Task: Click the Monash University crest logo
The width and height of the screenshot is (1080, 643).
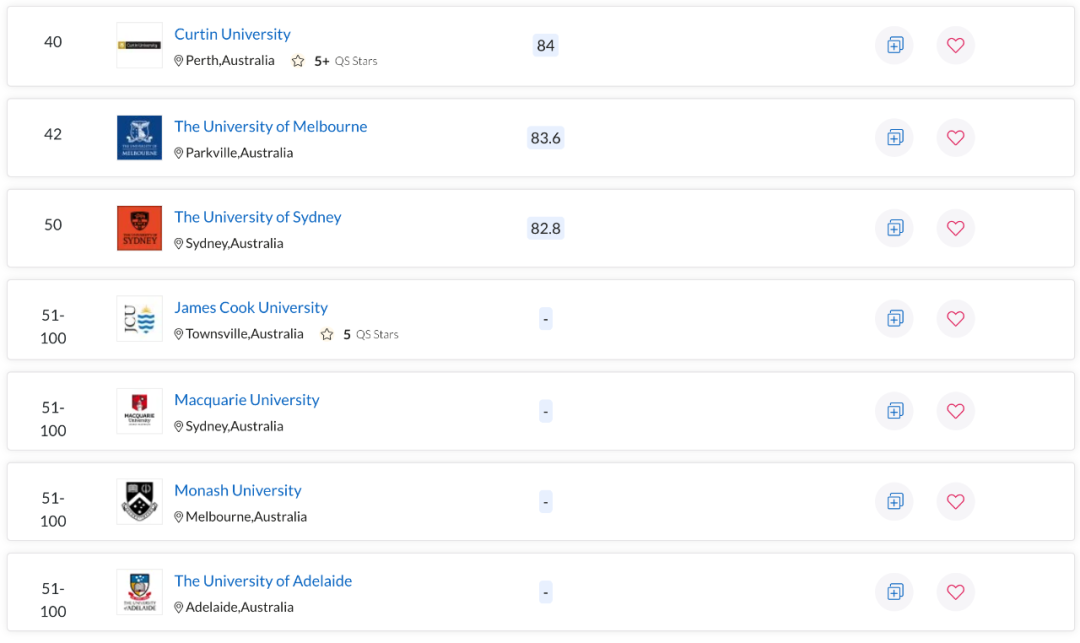Action: (x=139, y=501)
